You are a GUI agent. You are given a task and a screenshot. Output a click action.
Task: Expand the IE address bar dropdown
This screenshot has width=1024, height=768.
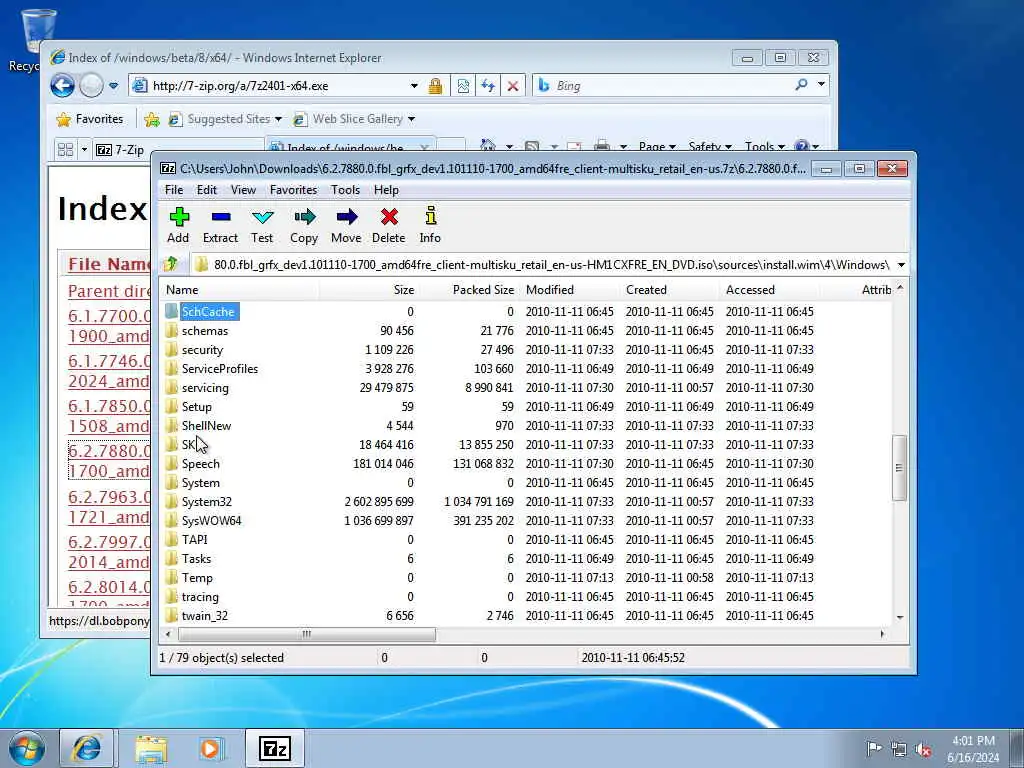click(413, 86)
